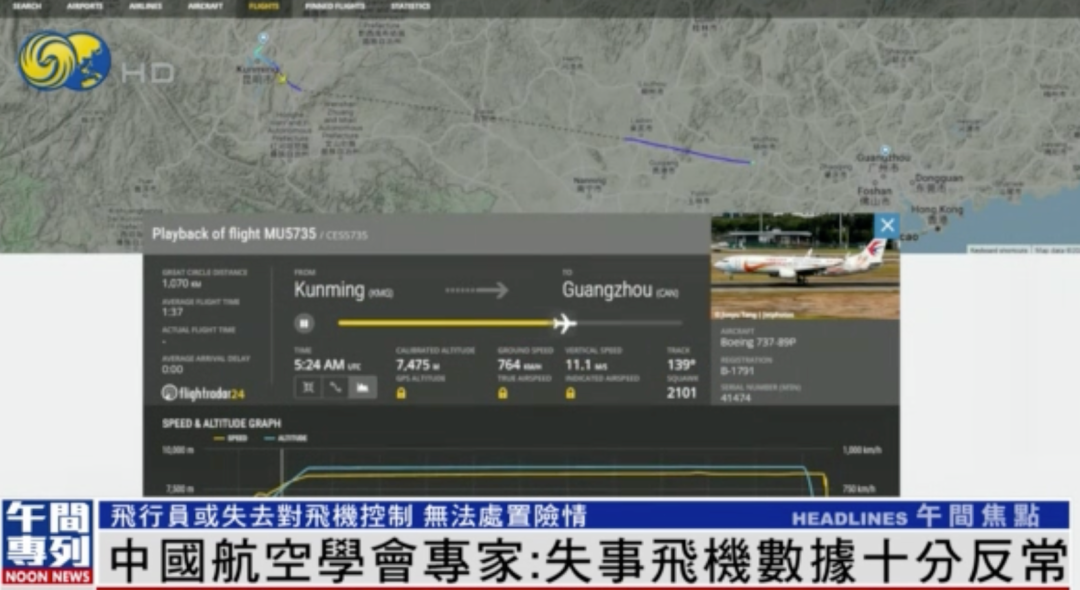Click the Kunming (KMG) origin label
The height and width of the screenshot is (590, 1080).
pos(343,290)
